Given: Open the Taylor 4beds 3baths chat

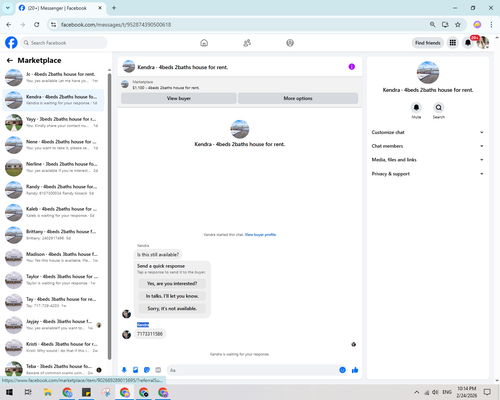Looking at the screenshot, I should pos(53,280).
